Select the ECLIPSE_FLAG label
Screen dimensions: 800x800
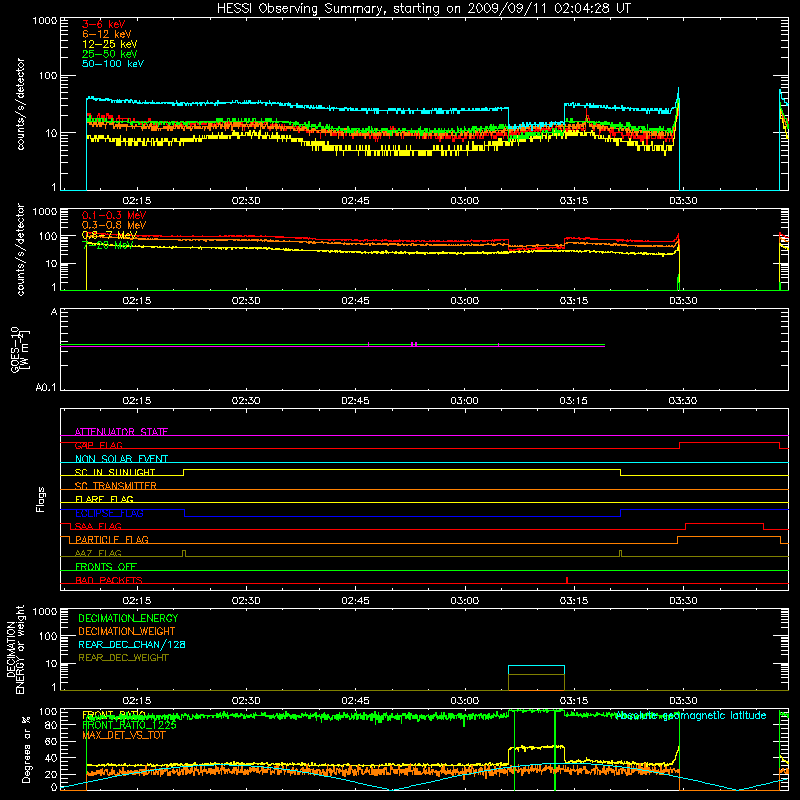(109, 513)
